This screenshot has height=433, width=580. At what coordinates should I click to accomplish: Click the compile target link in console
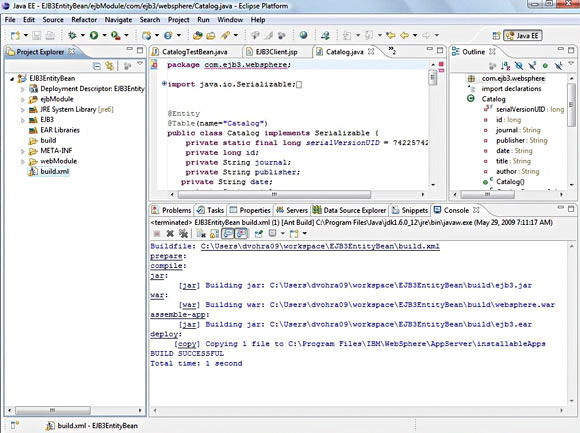point(166,266)
